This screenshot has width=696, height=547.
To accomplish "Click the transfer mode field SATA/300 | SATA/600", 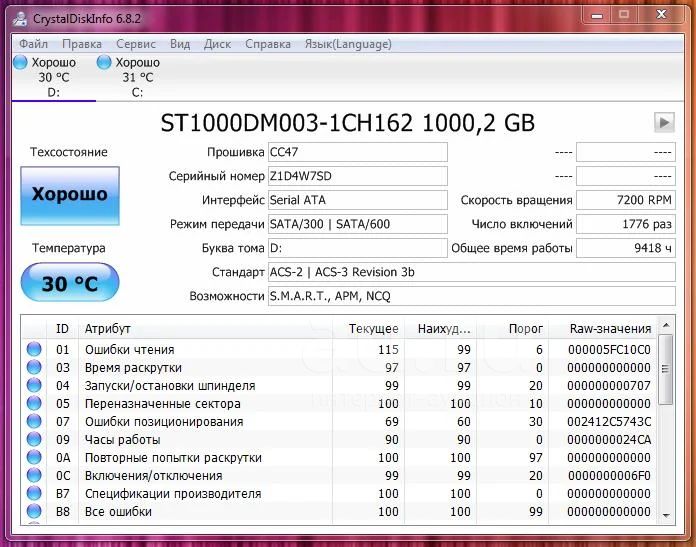I will click(357, 224).
